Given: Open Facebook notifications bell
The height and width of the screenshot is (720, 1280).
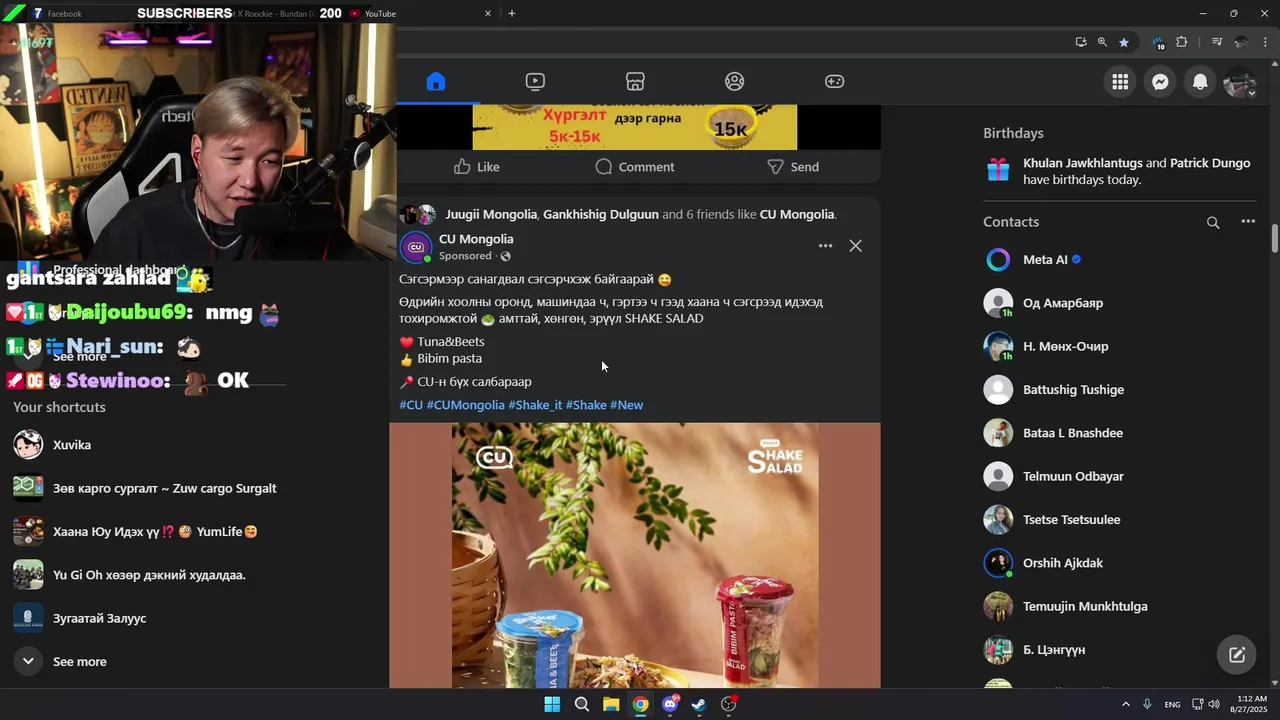Looking at the screenshot, I should tap(1200, 82).
